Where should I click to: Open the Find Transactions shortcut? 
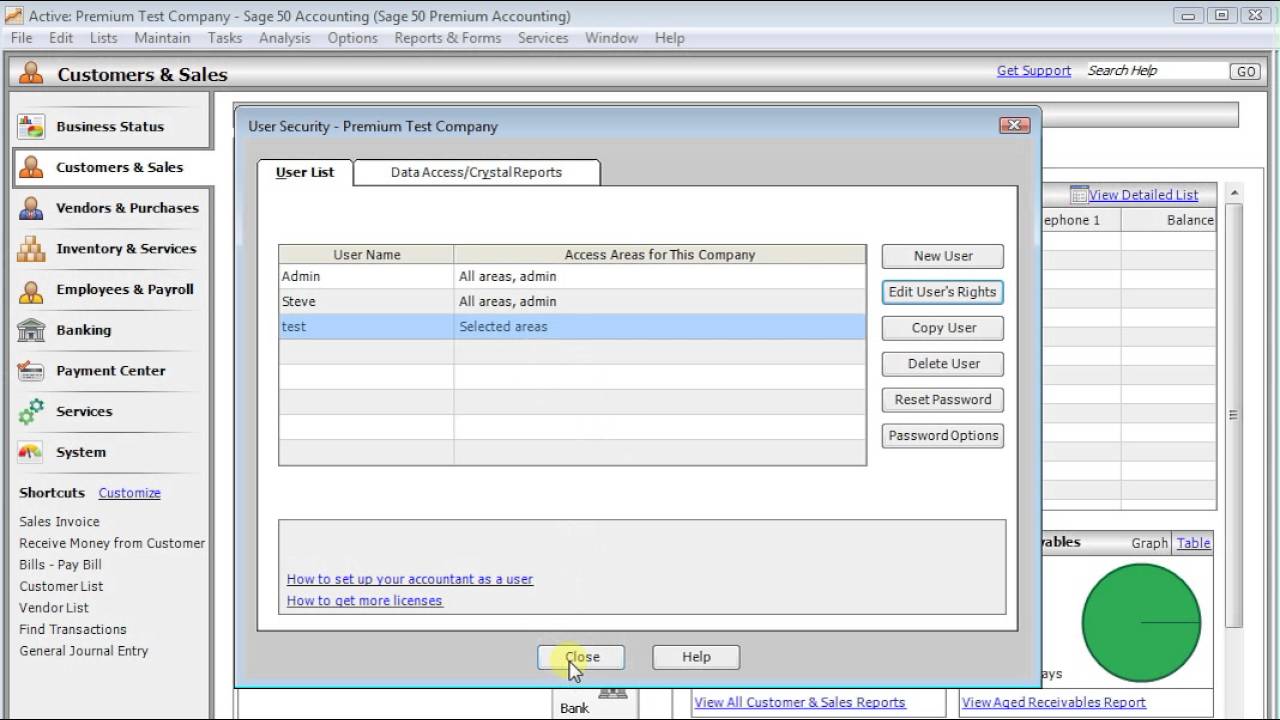point(73,629)
